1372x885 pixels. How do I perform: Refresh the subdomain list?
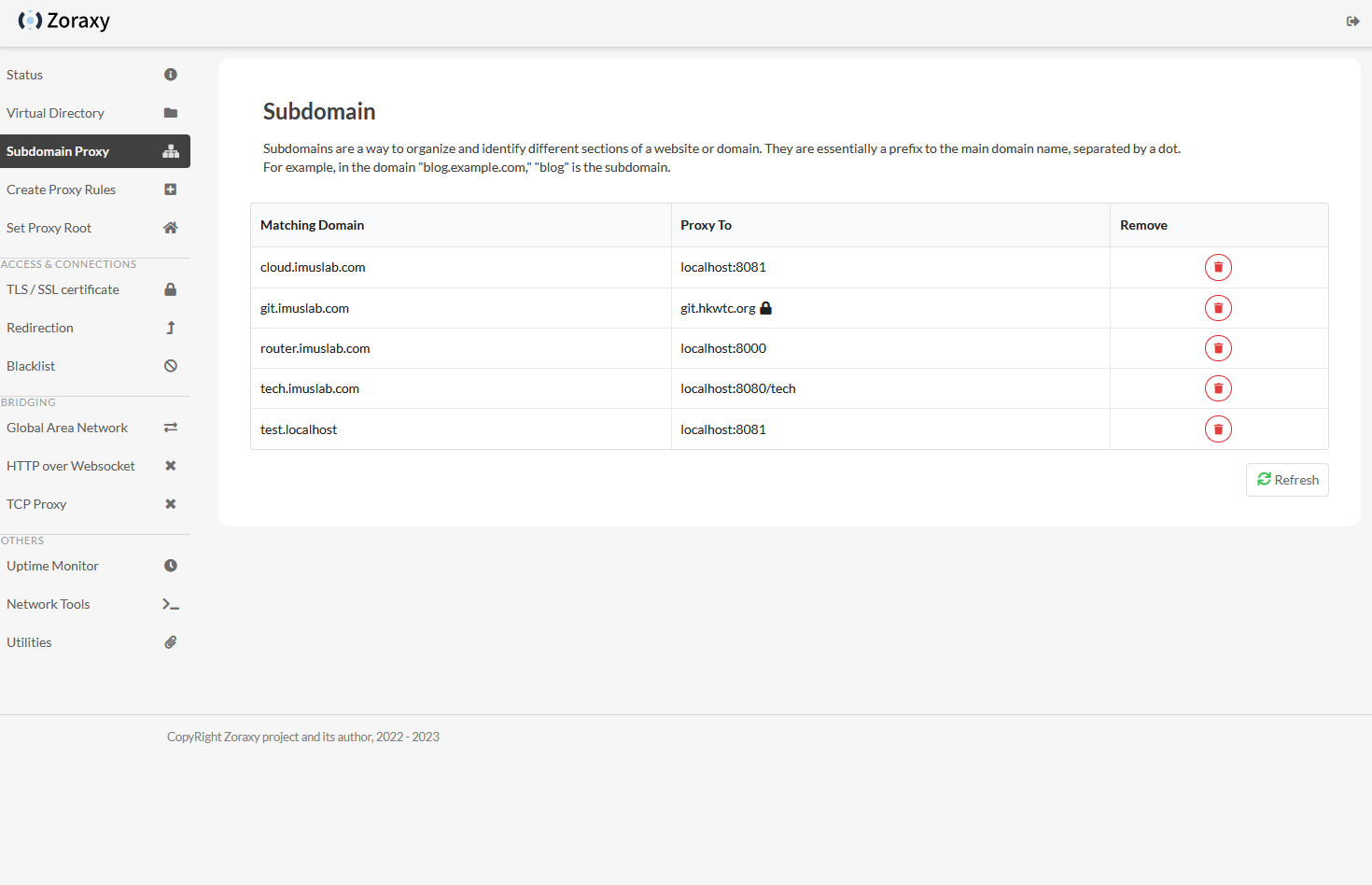pos(1287,480)
